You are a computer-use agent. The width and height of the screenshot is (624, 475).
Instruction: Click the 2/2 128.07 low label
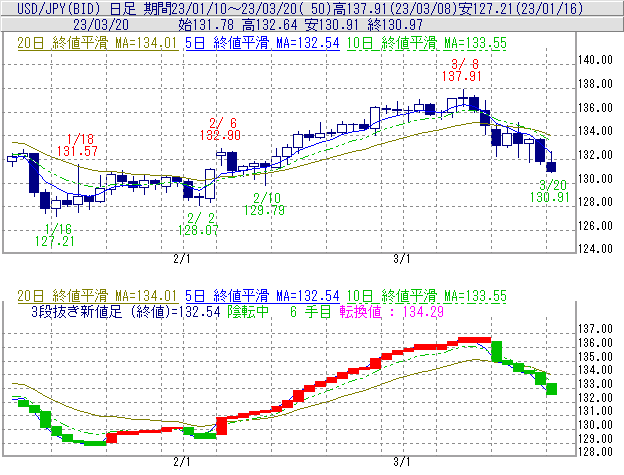coord(198,224)
